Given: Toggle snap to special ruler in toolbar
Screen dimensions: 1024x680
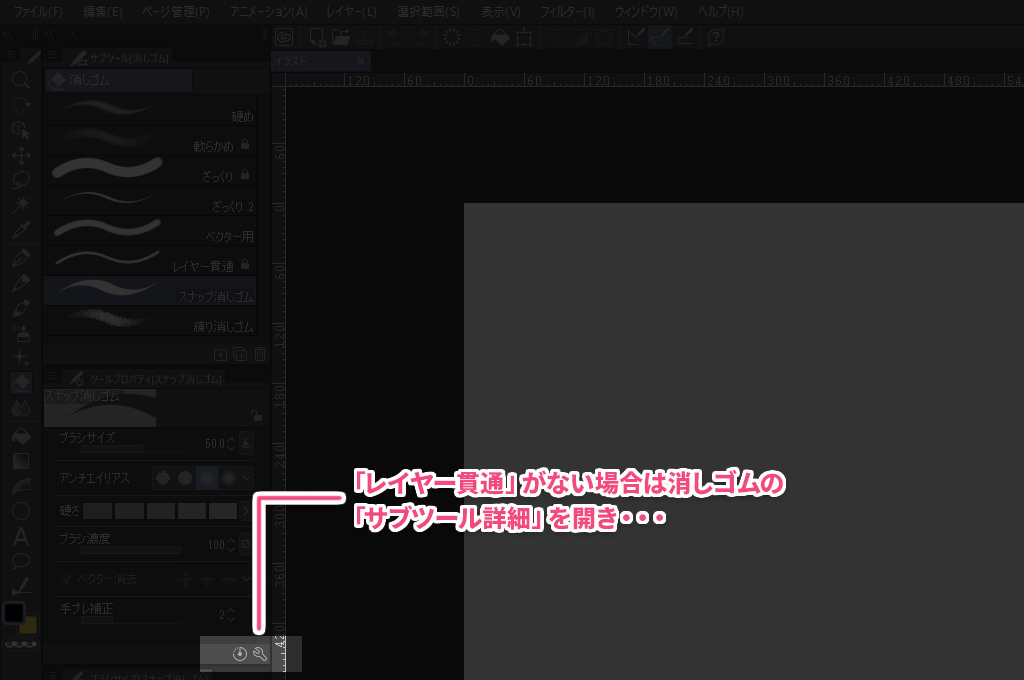Looking at the screenshot, I should coord(661,37).
